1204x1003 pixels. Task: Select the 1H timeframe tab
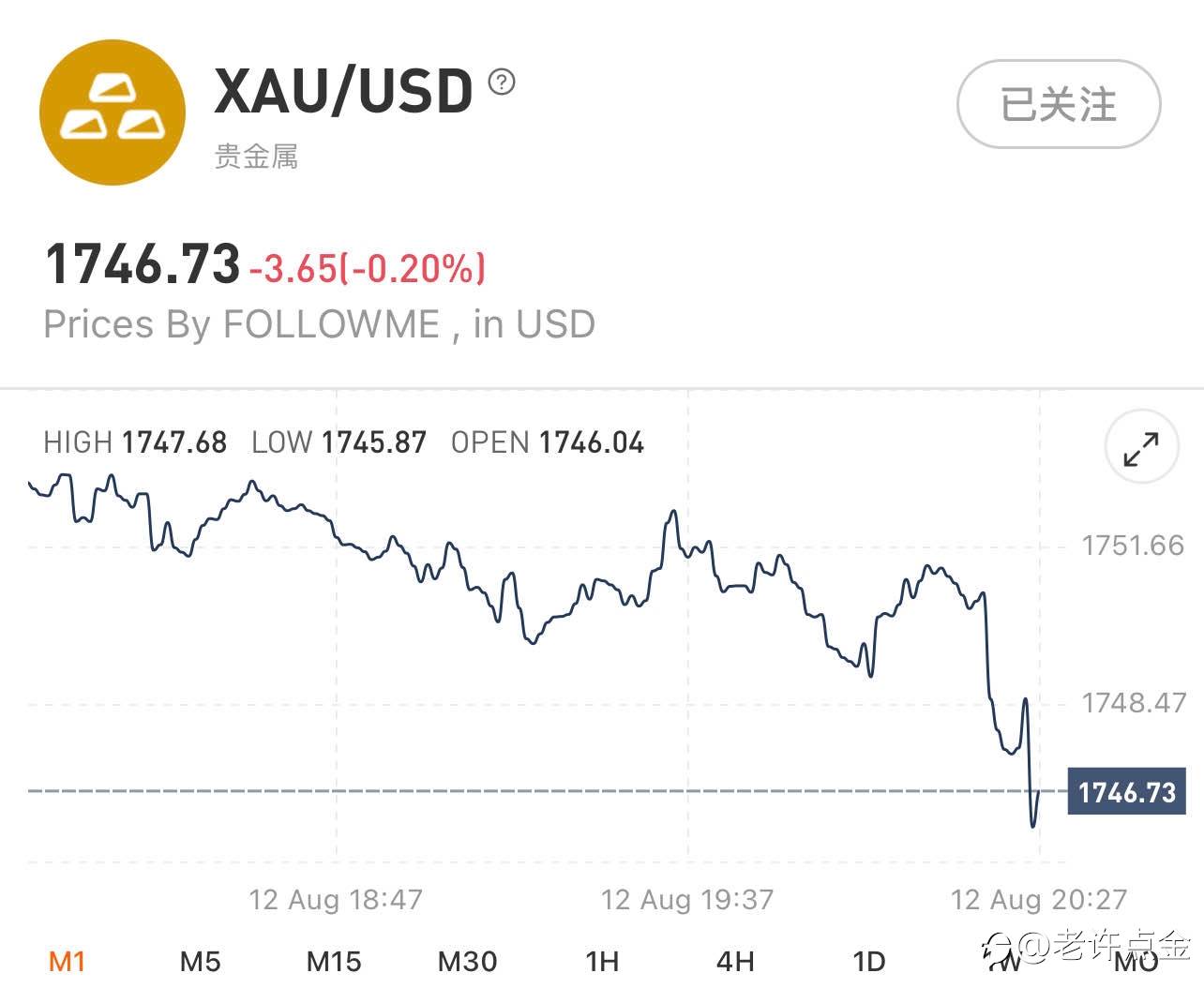click(602, 961)
